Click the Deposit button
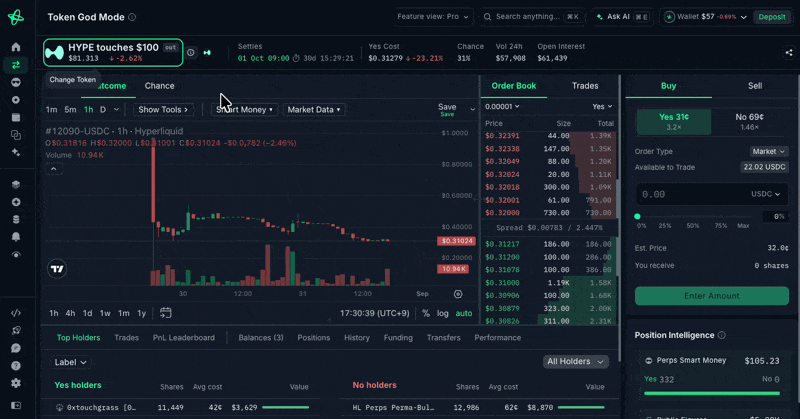This screenshot has height=419, width=800. [771, 17]
